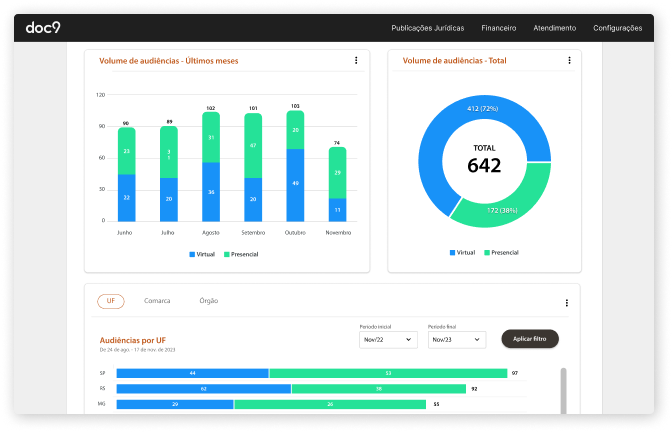
Task: Click SP presencial bar showing 53
Action: tap(388, 373)
